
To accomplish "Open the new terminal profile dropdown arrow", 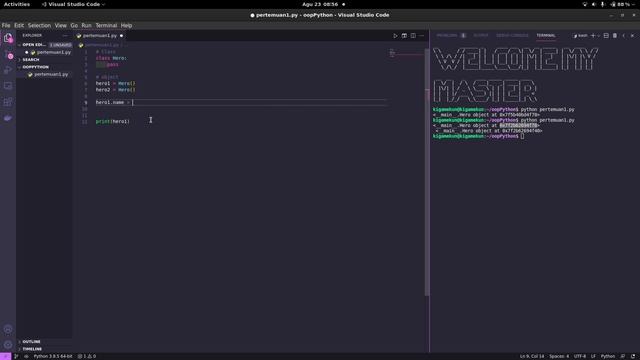I will pos(599,36).
